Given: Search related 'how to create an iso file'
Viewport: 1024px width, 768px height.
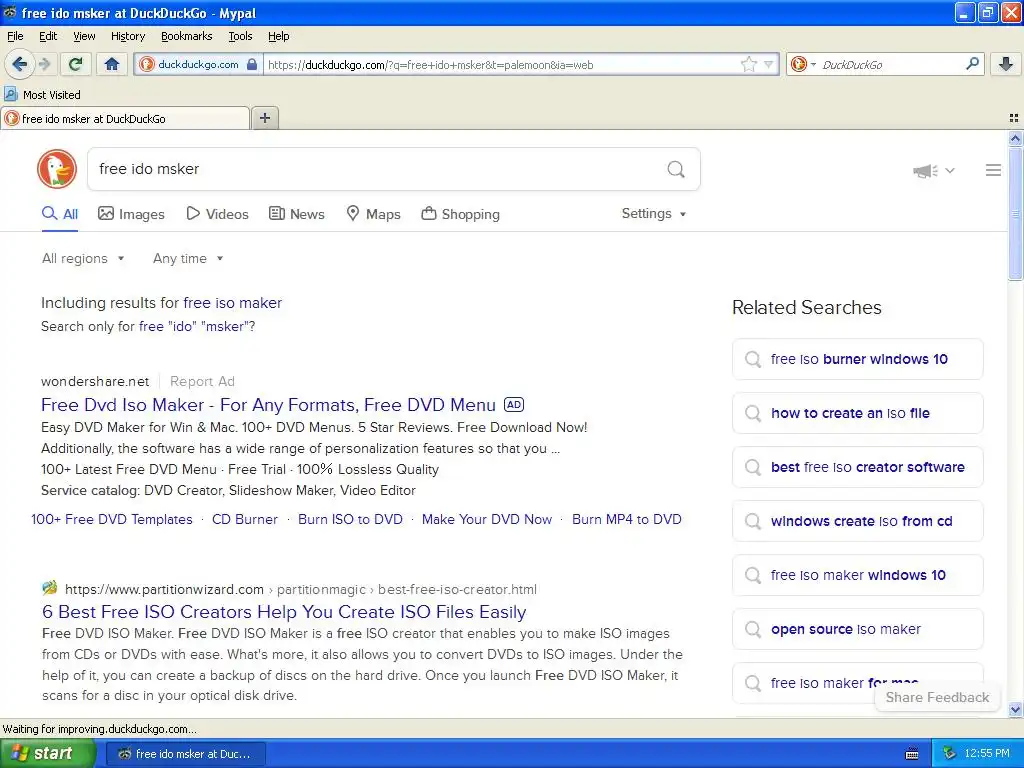Looking at the screenshot, I should click(x=857, y=413).
